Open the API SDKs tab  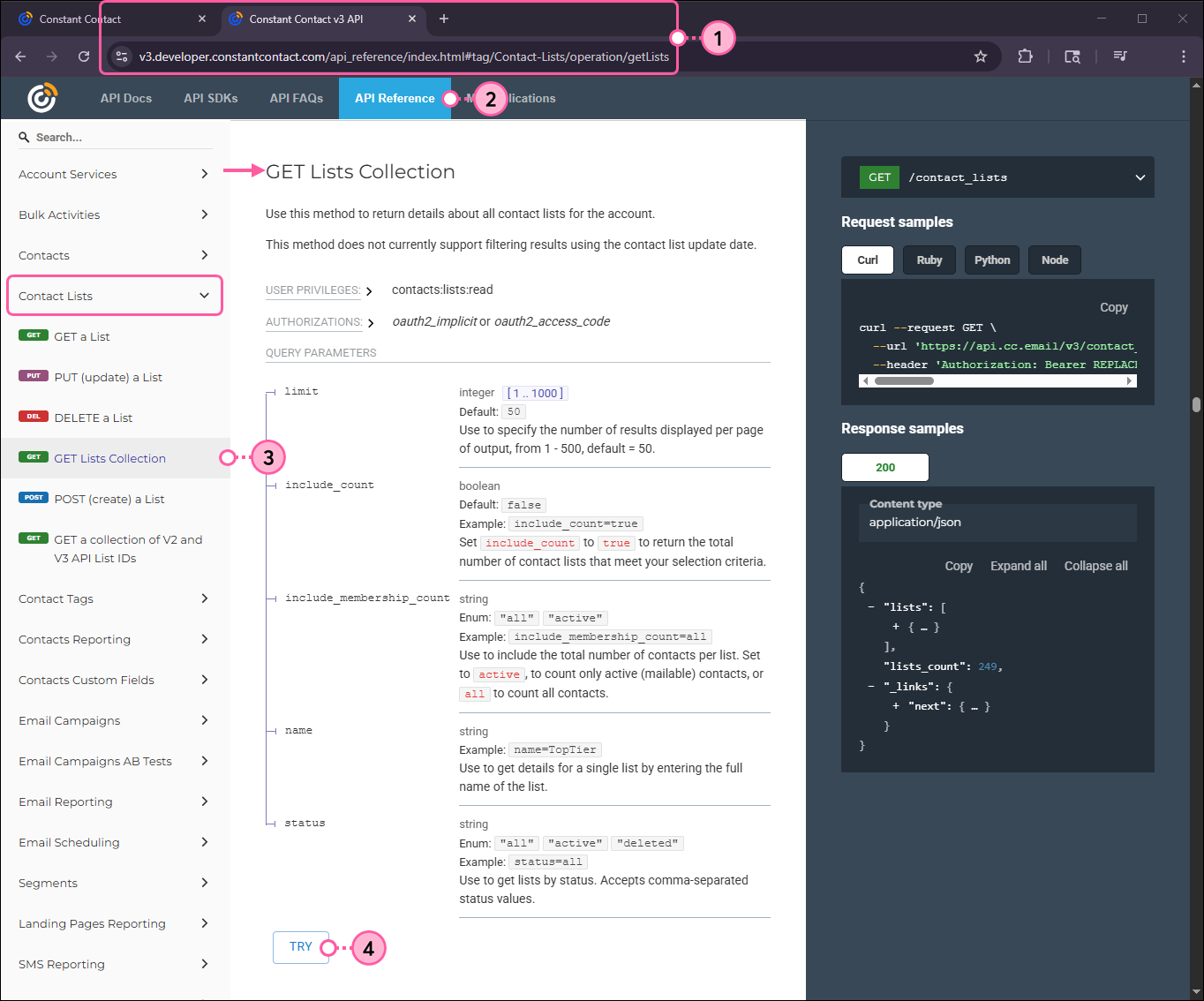pos(211,98)
